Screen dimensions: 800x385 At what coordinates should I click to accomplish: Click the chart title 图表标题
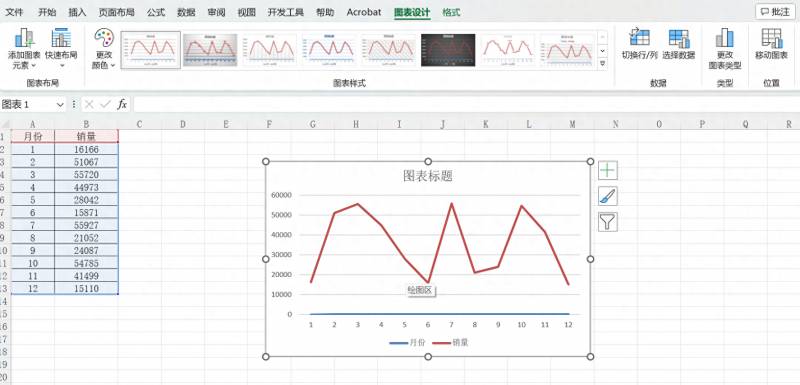pyautogui.click(x=428, y=176)
